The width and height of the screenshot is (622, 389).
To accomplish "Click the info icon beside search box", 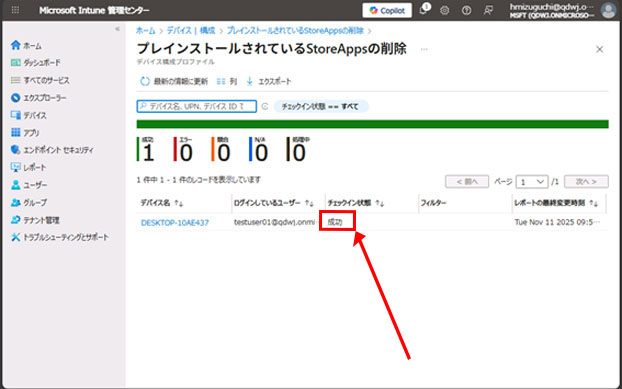I will point(265,106).
